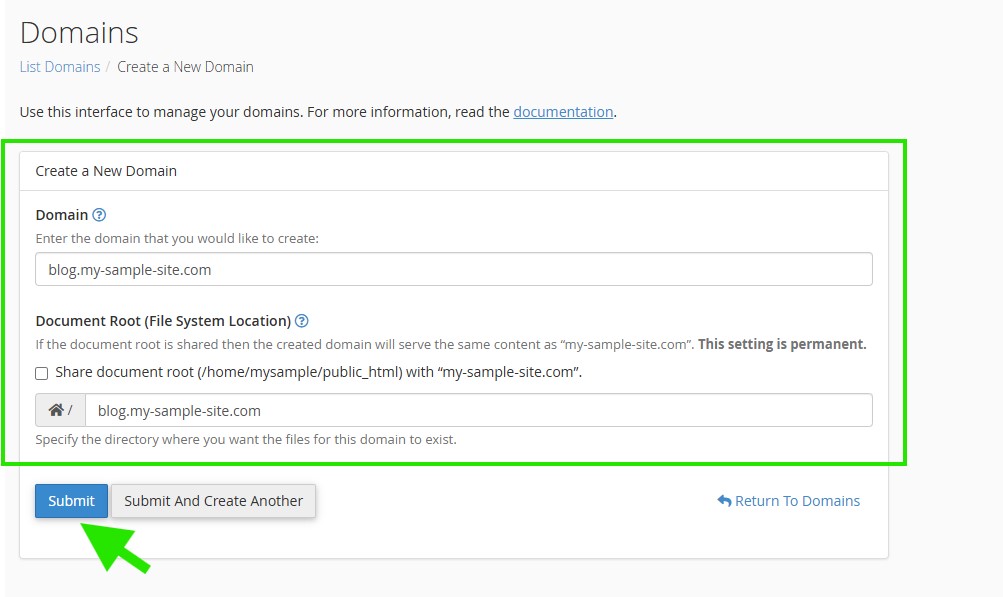Click the help icon beside Domain label
Image resolution: width=1003 pixels, height=597 pixels.
99,215
